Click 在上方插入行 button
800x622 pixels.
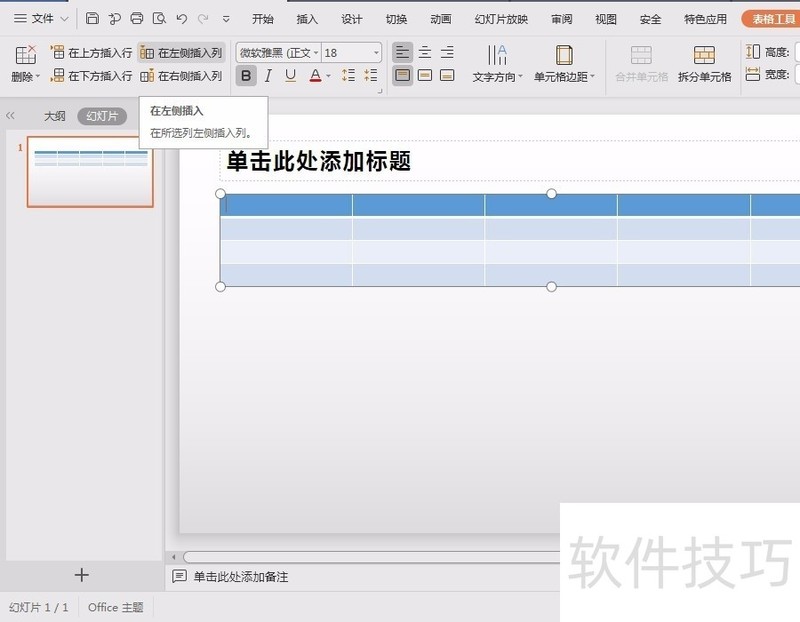(x=91, y=52)
